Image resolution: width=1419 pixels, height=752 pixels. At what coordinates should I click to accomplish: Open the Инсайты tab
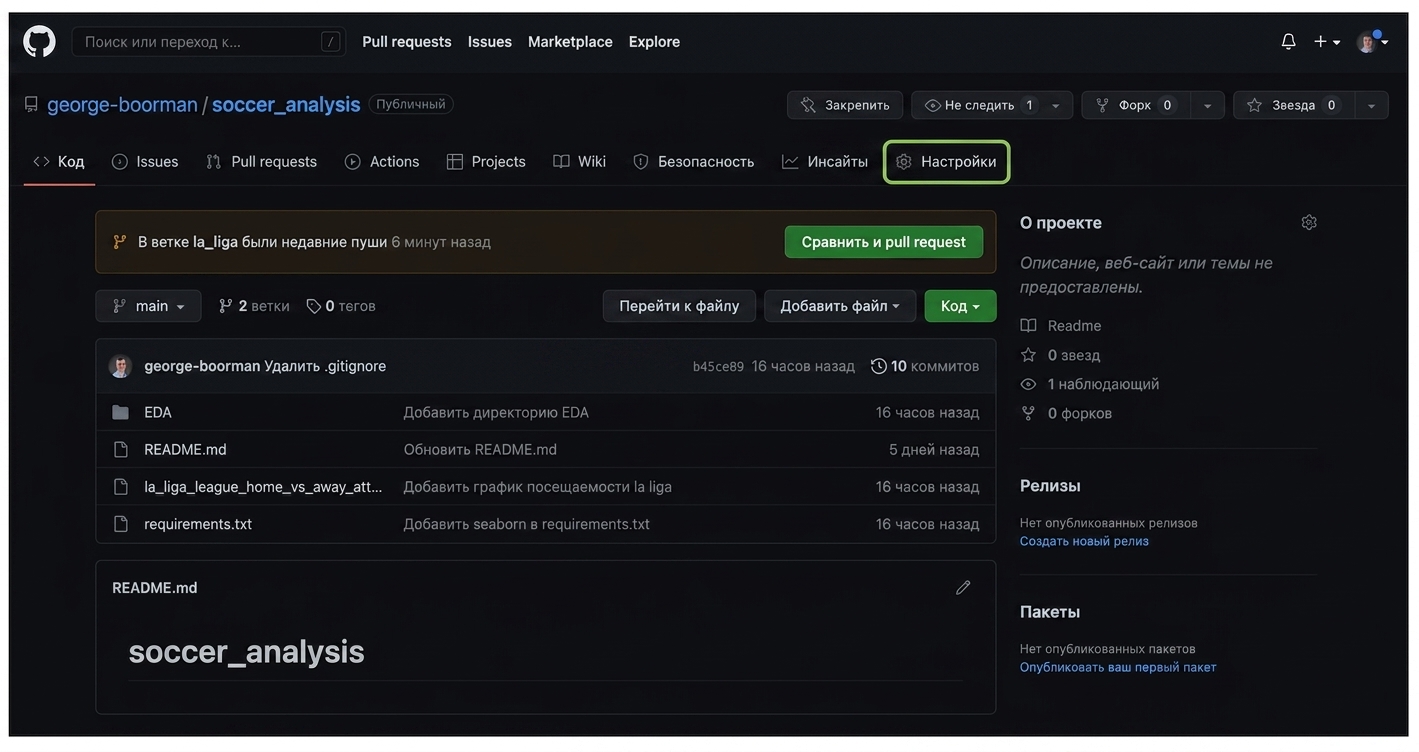pyautogui.click(x=825, y=161)
